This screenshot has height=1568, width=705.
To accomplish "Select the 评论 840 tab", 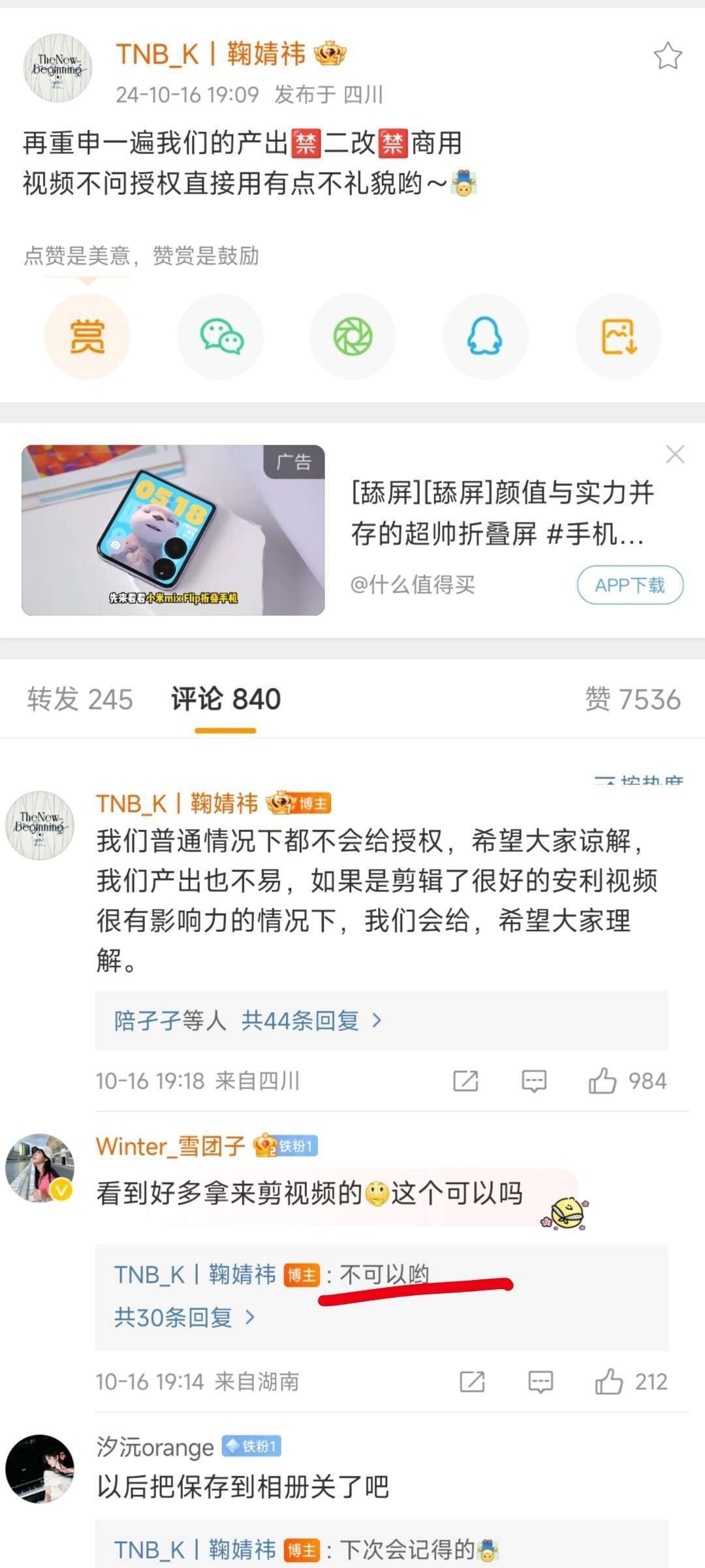I will pos(226,699).
